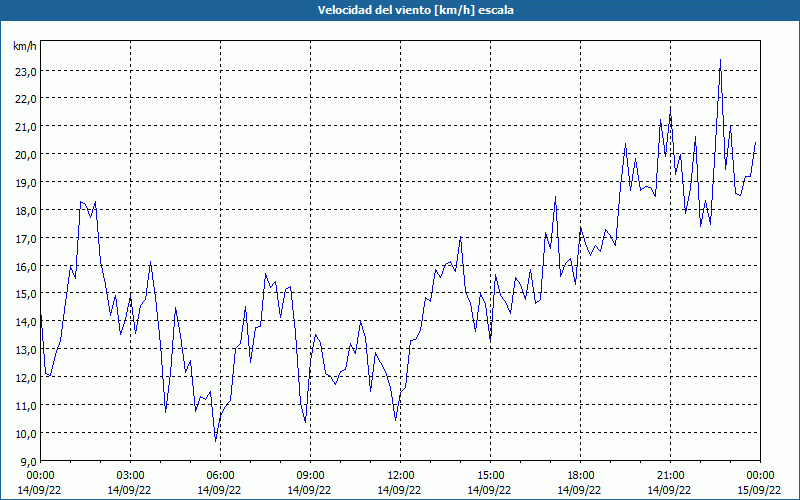Click the chart title 'Velocidad del viento [km/h] escala'
This screenshot has height=500, width=800.
pyautogui.click(x=415, y=10)
